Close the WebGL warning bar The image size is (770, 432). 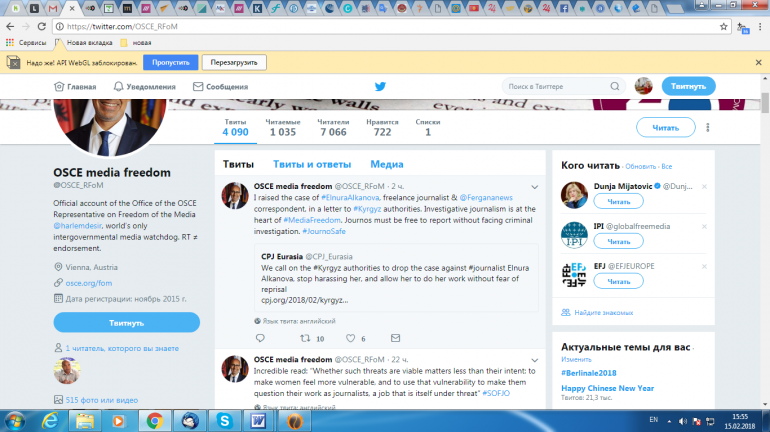pyautogui.click(x=758, y=62)
